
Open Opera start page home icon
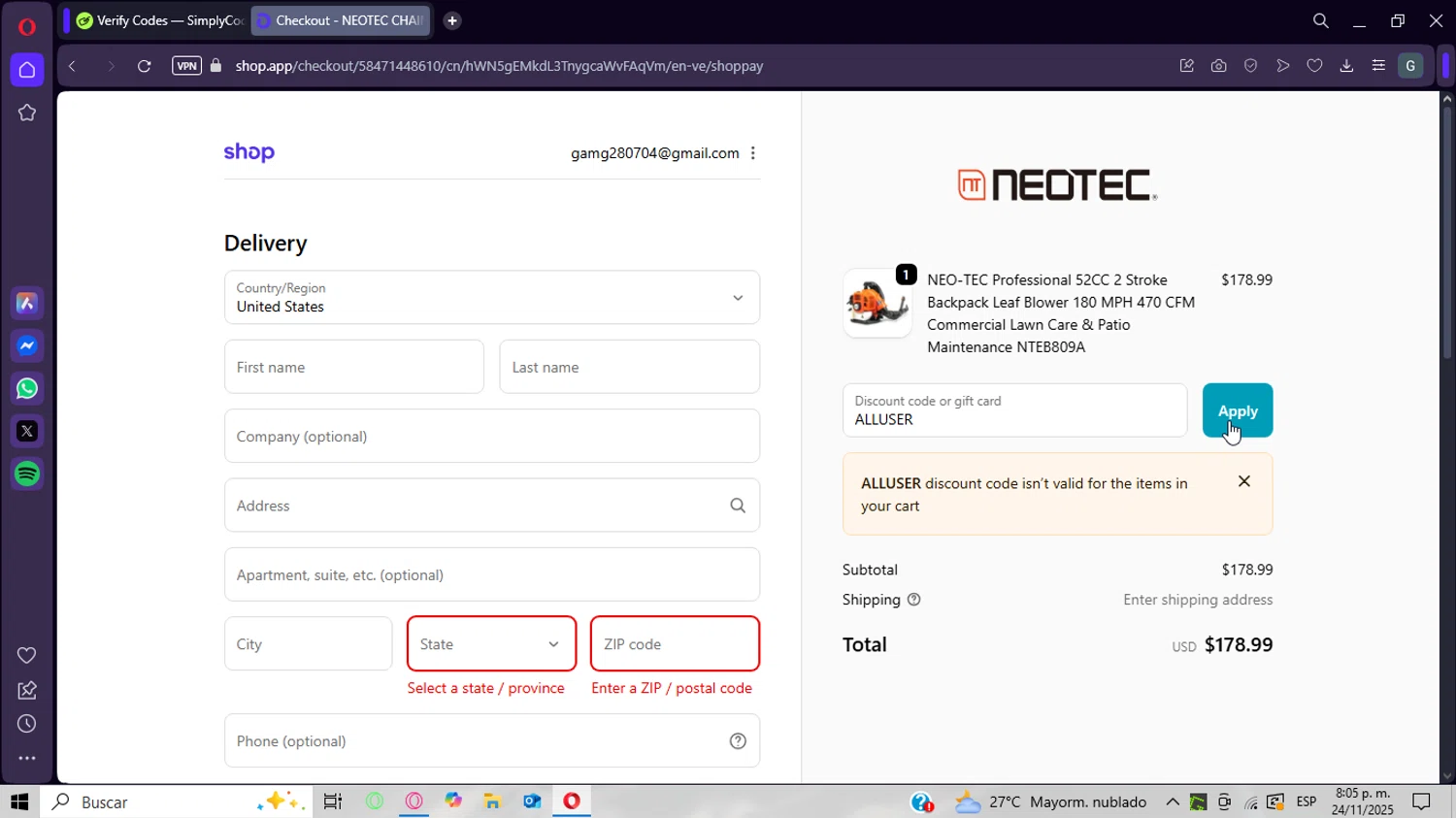pyautogui.click(x=27, y=70)
